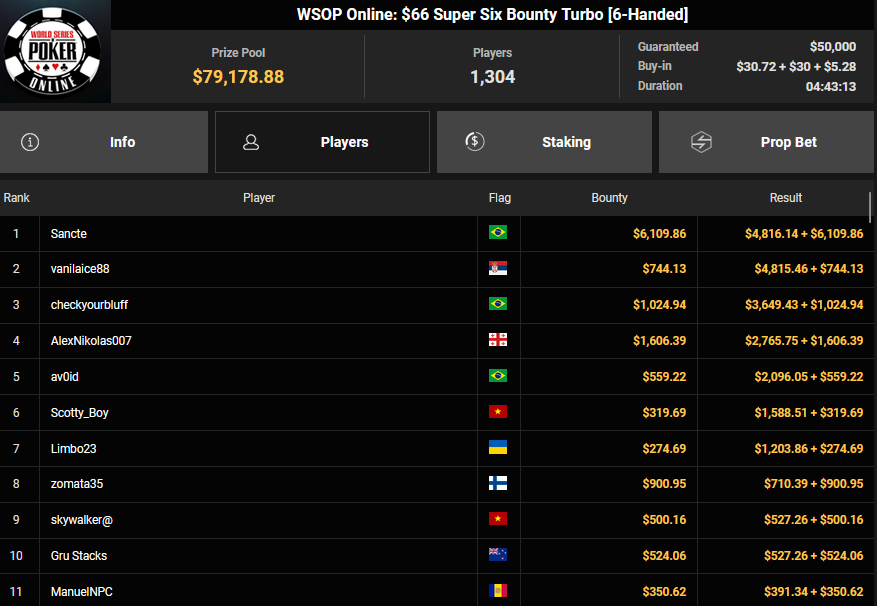Sort by the Result column header
Screen dimensions: 877x606
click(x=785, y=198)
